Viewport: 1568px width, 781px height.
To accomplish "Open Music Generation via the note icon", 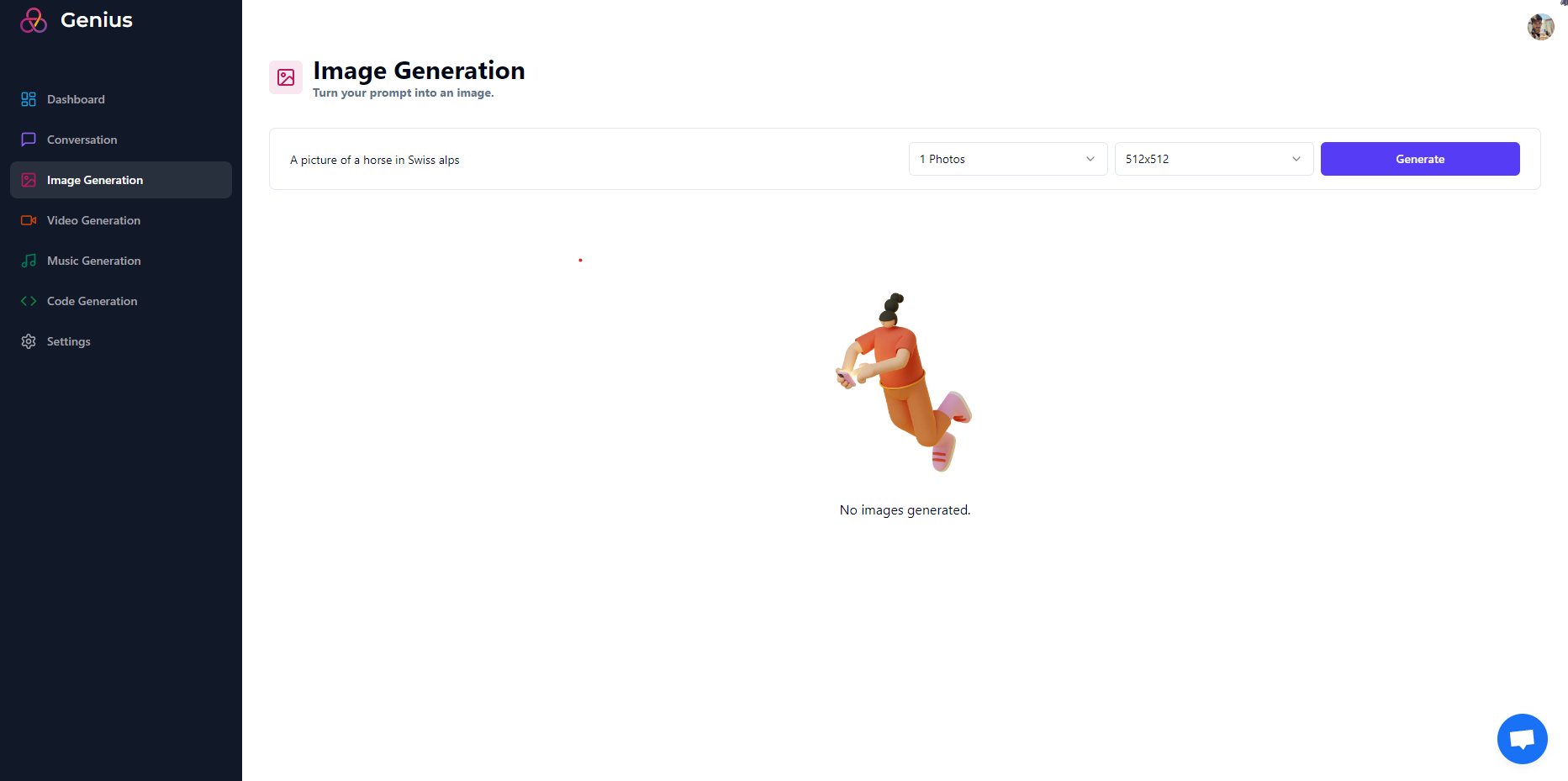I will click(x=28, y=261).
